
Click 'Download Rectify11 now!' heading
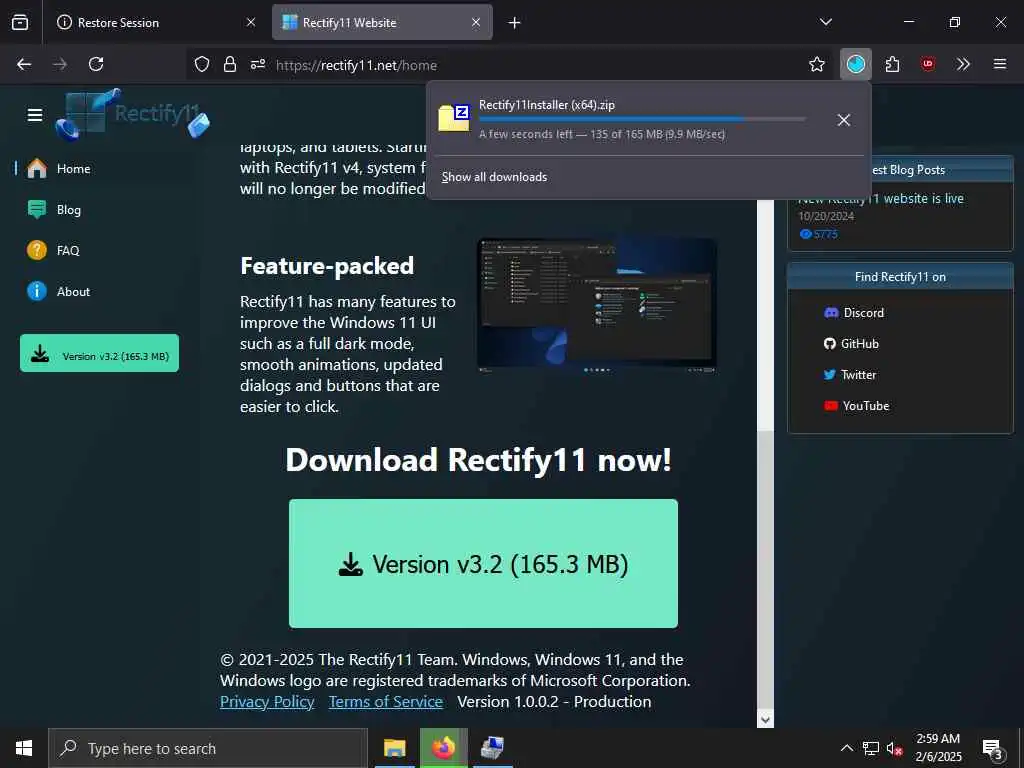[x=478, y=460]
